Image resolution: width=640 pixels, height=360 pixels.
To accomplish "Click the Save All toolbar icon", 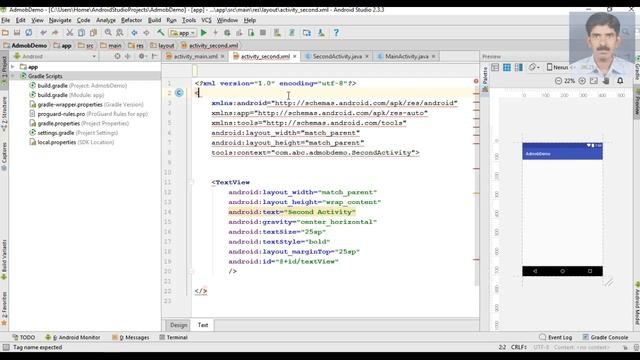I will (x=17, y=33).
